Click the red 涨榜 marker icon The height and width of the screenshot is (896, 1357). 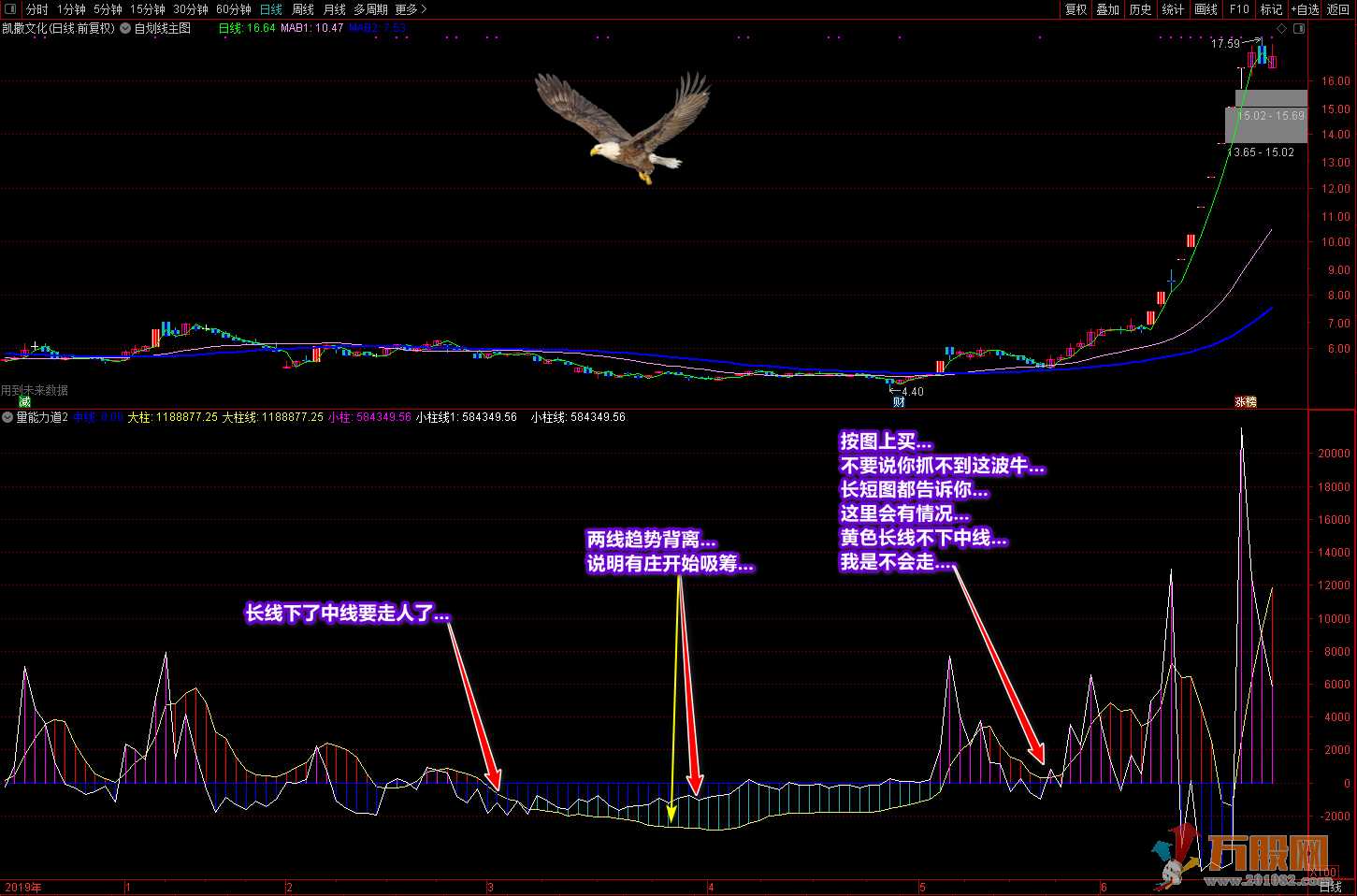pos(1246,402)
